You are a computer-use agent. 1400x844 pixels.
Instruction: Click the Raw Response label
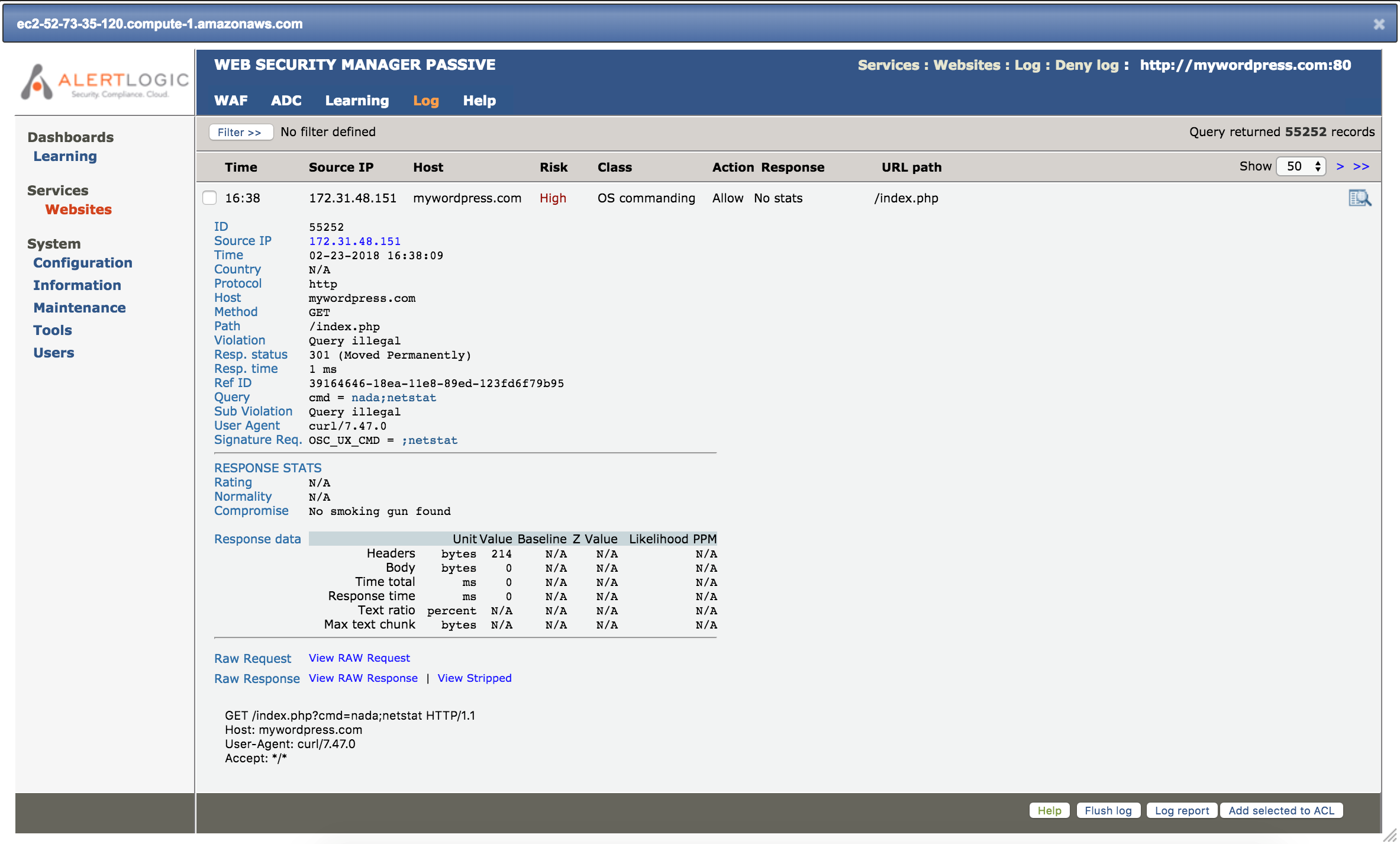pyautogui.click(x=257, y=679)
